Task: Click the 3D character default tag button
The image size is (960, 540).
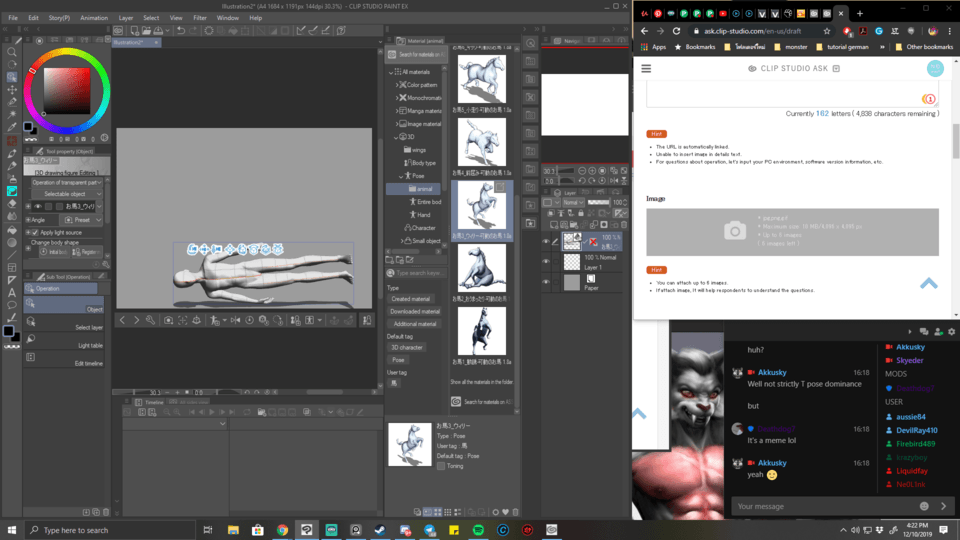Action: tap(407, 348)
